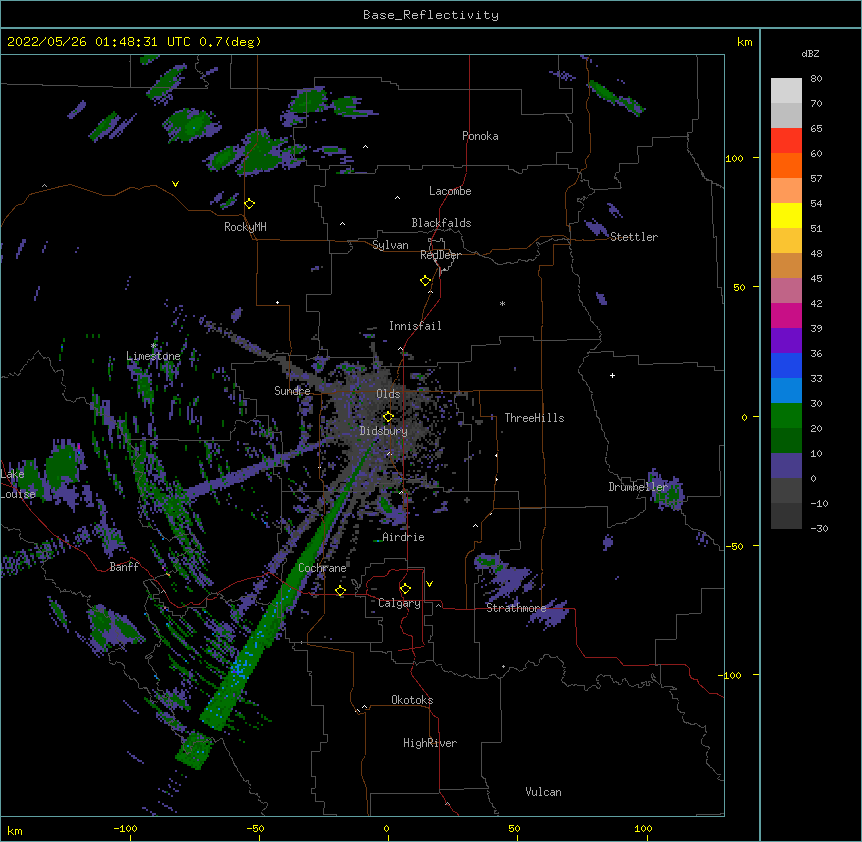Click the Vulcan label
This screenshot has width=862, height=842.
point(543,792)
